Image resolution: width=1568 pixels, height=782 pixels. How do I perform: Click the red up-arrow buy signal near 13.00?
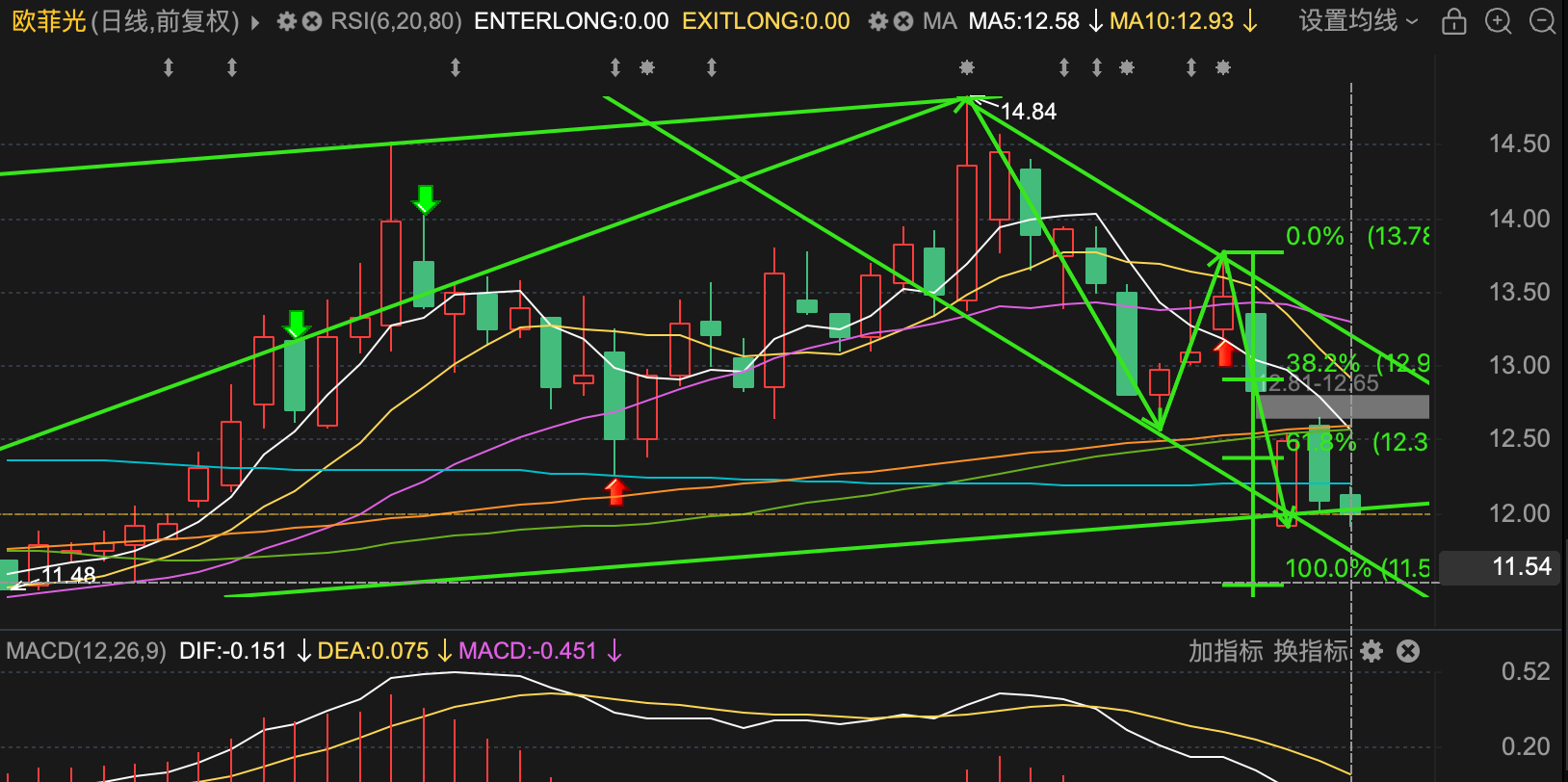coord(1223,352)
